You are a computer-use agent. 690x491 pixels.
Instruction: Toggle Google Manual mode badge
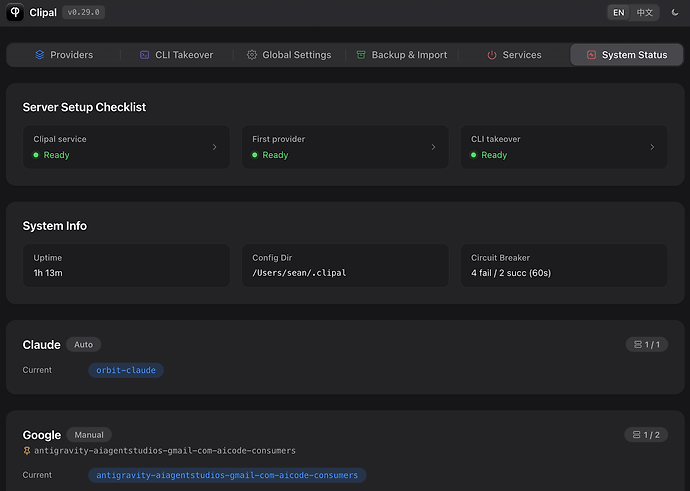[89, 435]
